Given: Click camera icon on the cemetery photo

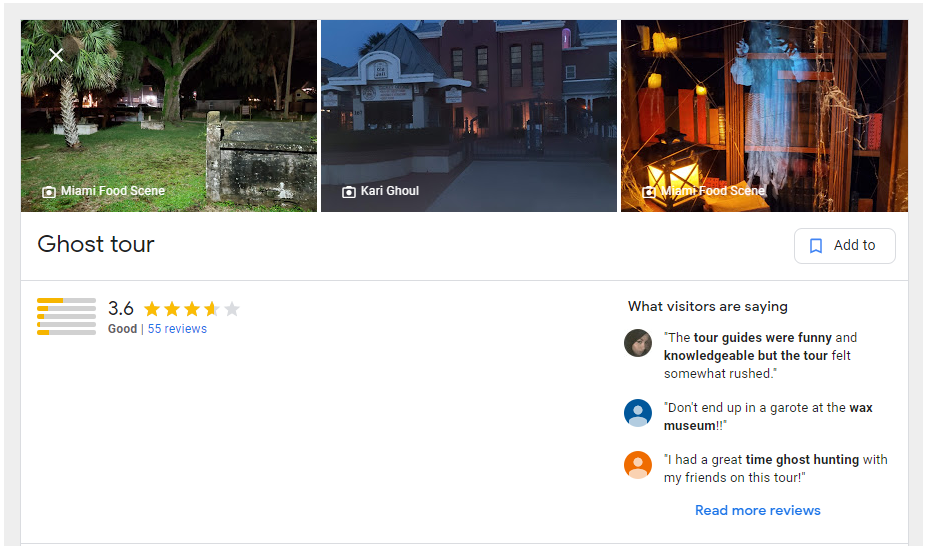Looking at the screenshot, I should coord(49,192).
